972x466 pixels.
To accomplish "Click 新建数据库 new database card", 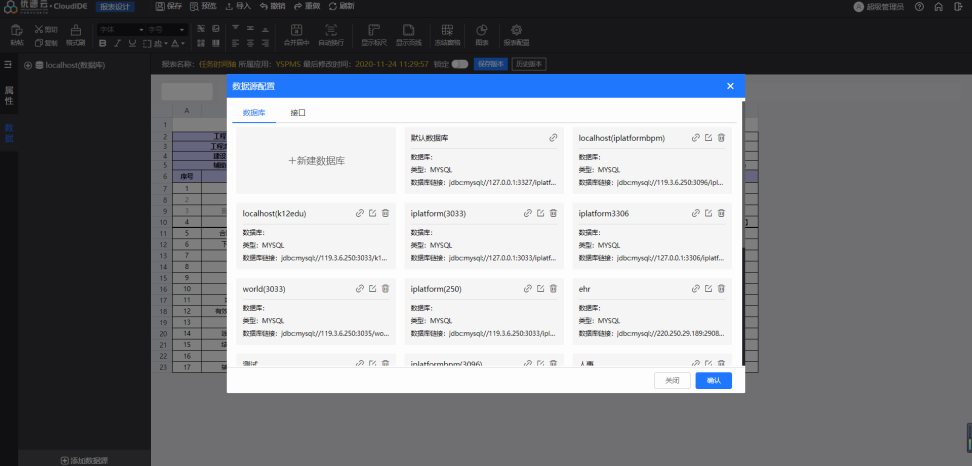I will (x=316, y=160).
